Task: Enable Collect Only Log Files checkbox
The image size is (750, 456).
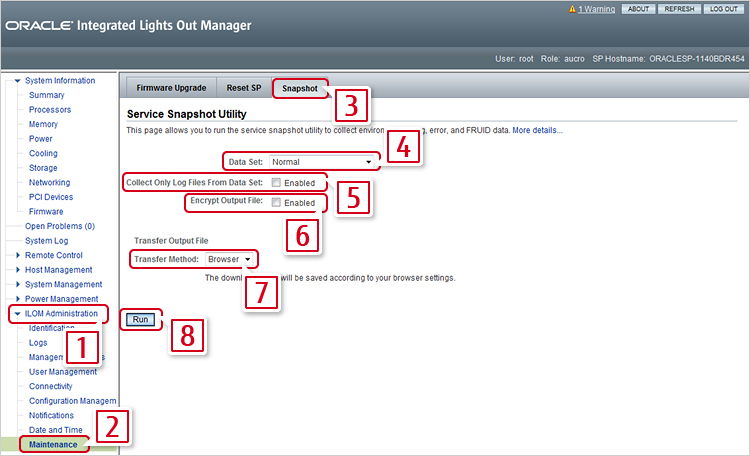Action: tap(276, 182)
